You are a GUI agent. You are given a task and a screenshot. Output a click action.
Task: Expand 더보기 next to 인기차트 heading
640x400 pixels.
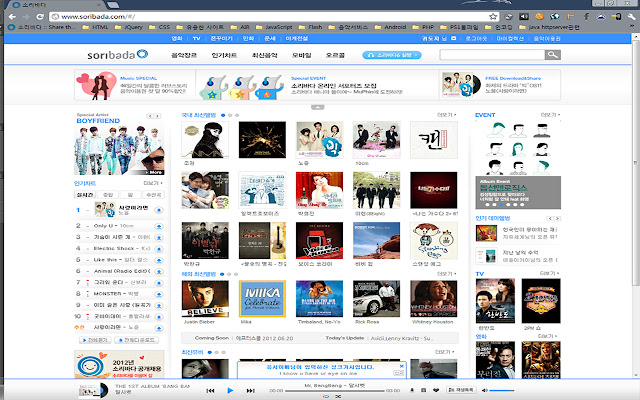153,184
